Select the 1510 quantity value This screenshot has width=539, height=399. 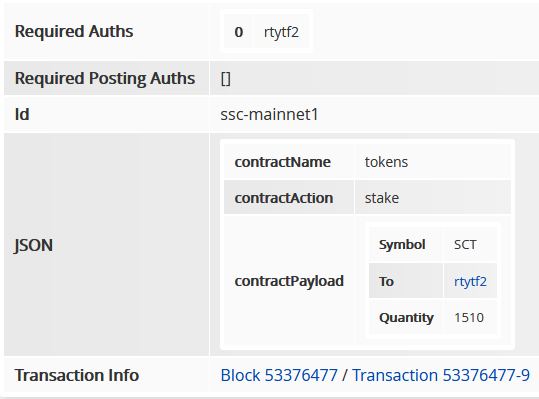pos(469,318)
